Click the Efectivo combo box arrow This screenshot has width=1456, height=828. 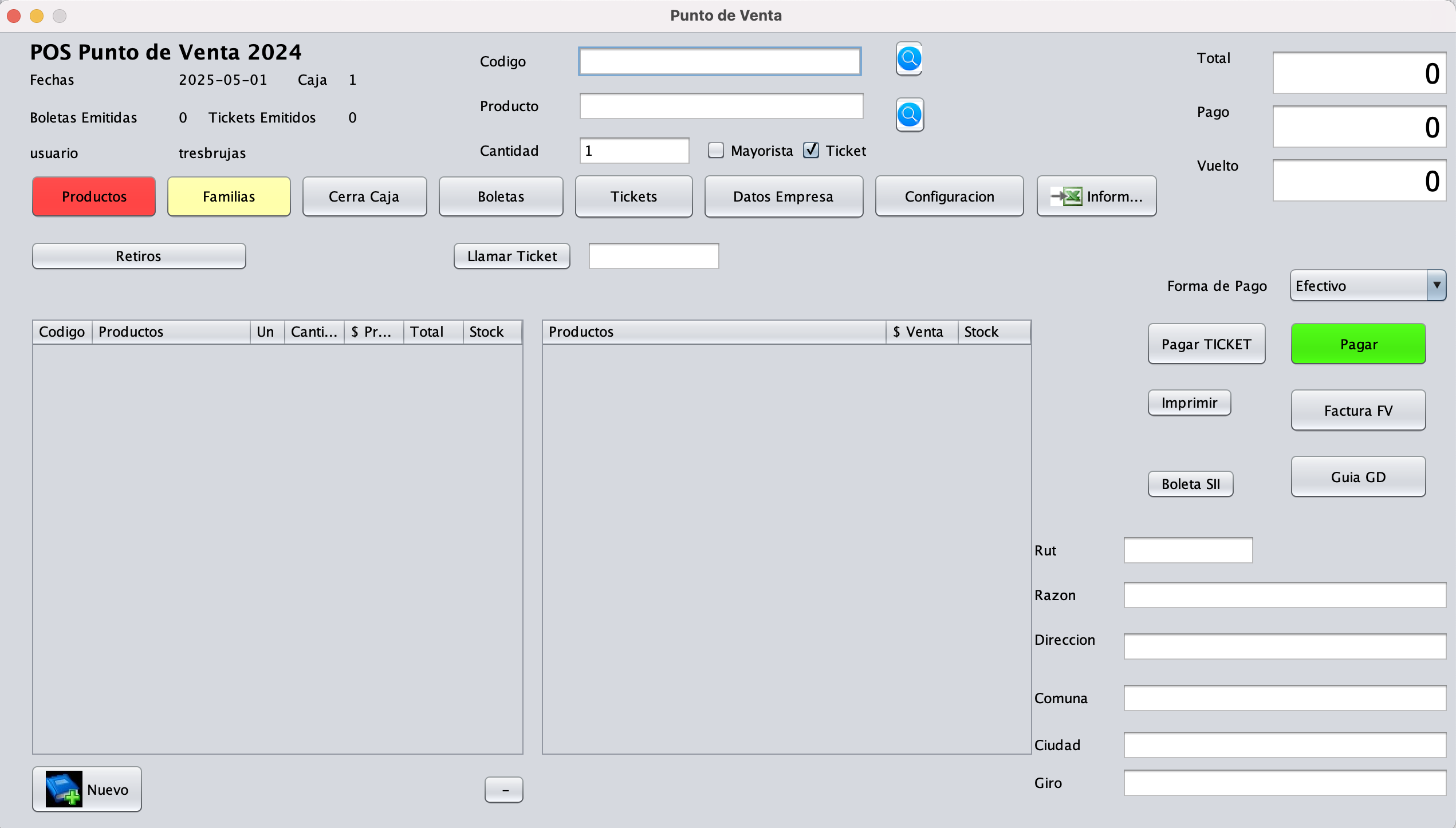[x=1437, y=286]
